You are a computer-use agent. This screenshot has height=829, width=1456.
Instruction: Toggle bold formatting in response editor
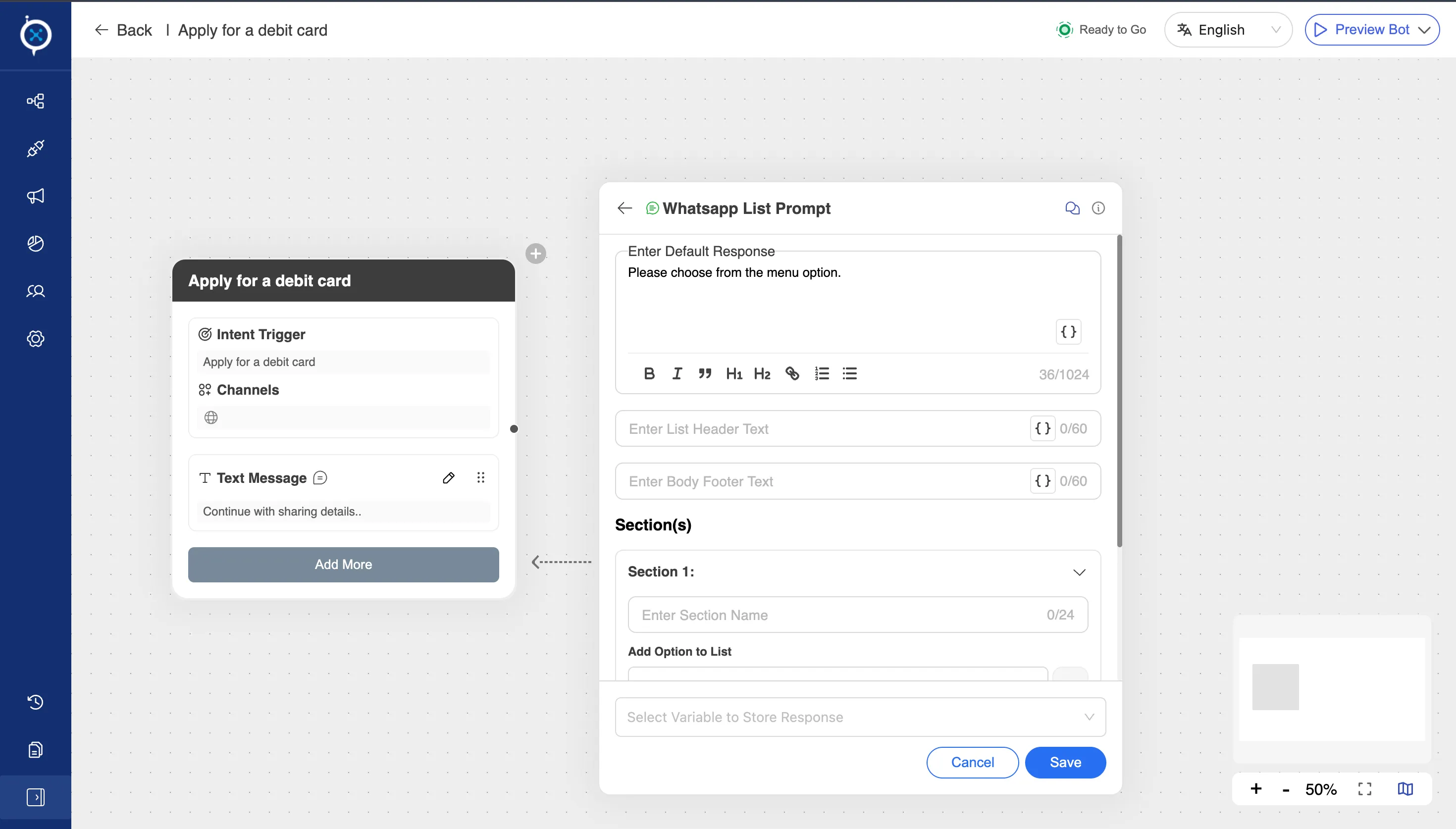(649, 373)
